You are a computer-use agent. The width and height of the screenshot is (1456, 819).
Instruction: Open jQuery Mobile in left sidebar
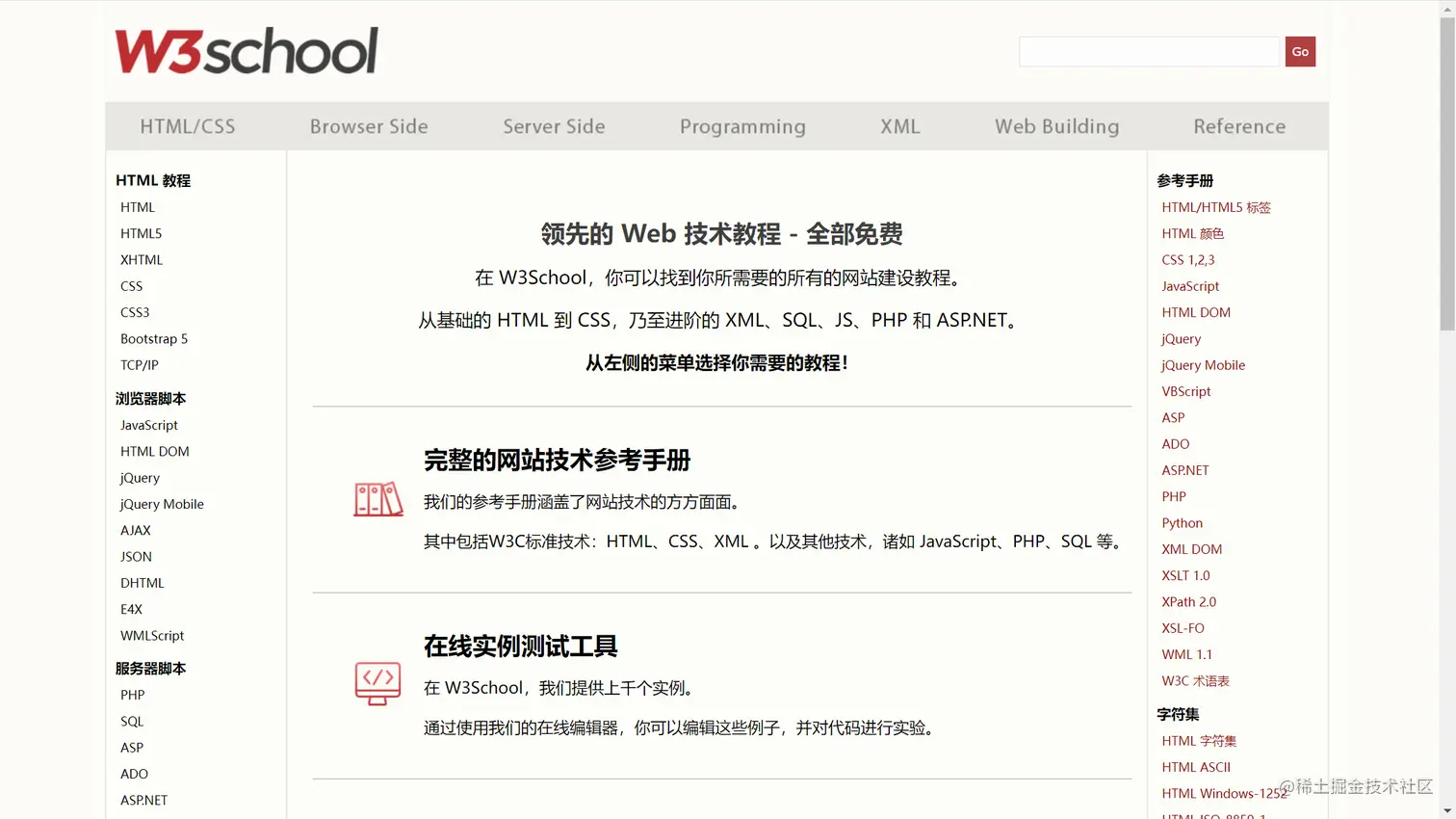[x=162, y=504]
